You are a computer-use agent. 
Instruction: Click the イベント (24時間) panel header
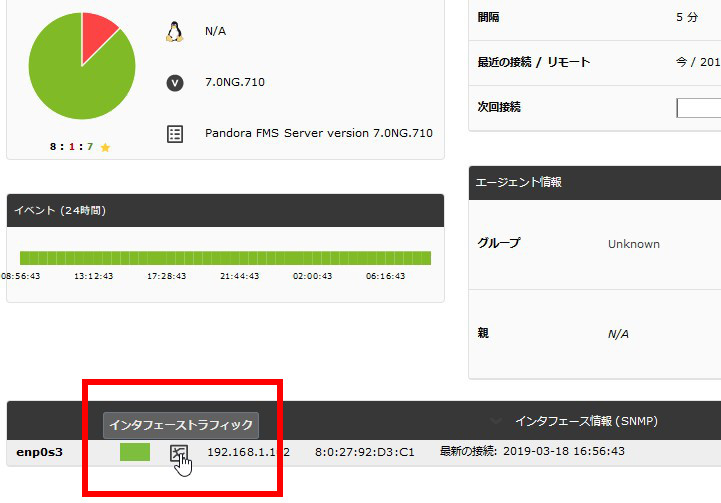225,211
